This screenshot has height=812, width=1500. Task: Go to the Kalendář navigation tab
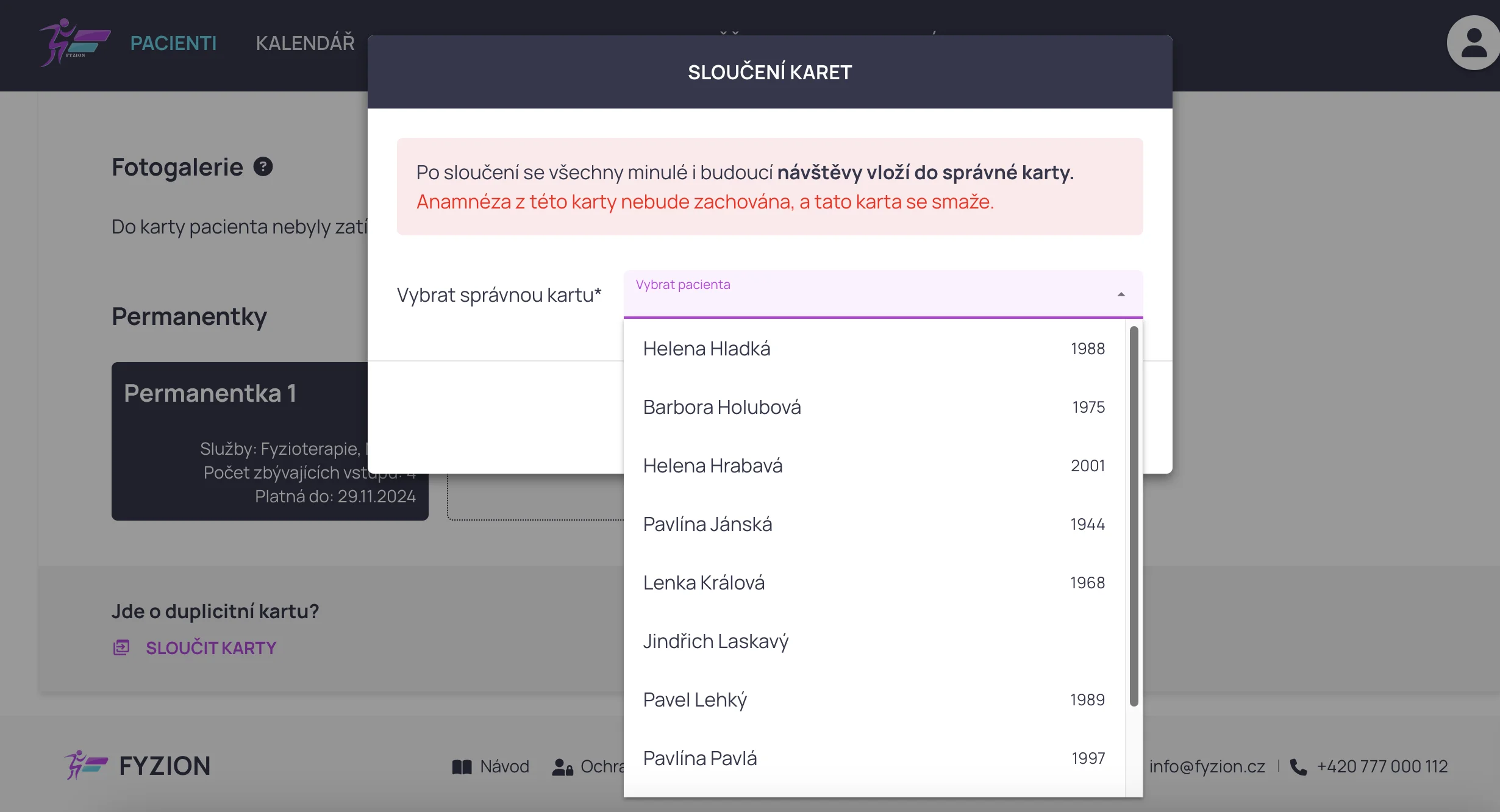click(x=305, y=43)
